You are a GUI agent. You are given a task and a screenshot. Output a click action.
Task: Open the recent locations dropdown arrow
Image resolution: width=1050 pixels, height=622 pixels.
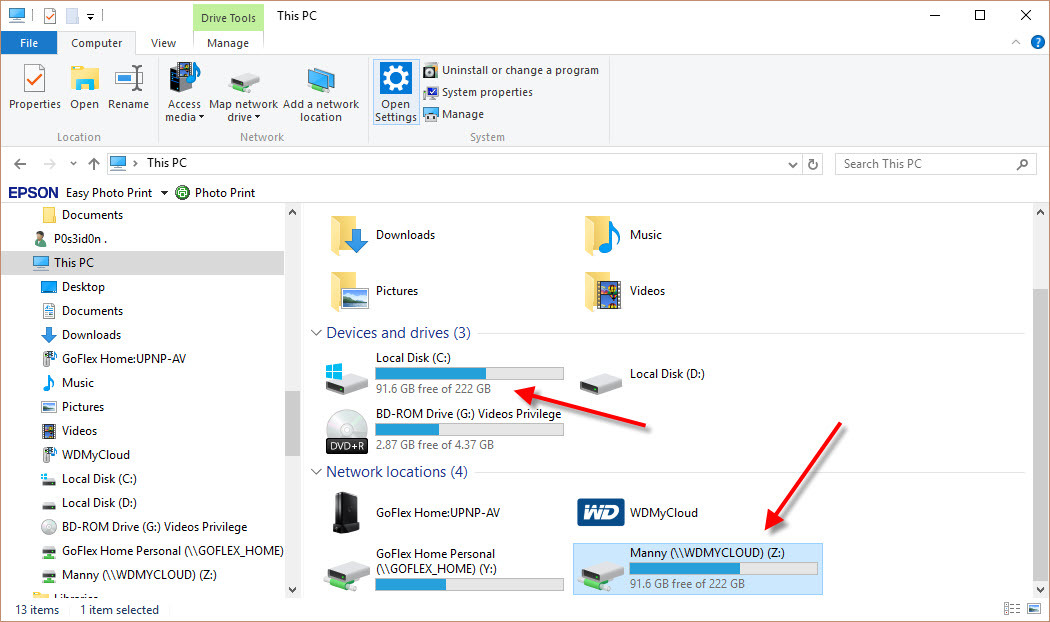pos(73,164)
